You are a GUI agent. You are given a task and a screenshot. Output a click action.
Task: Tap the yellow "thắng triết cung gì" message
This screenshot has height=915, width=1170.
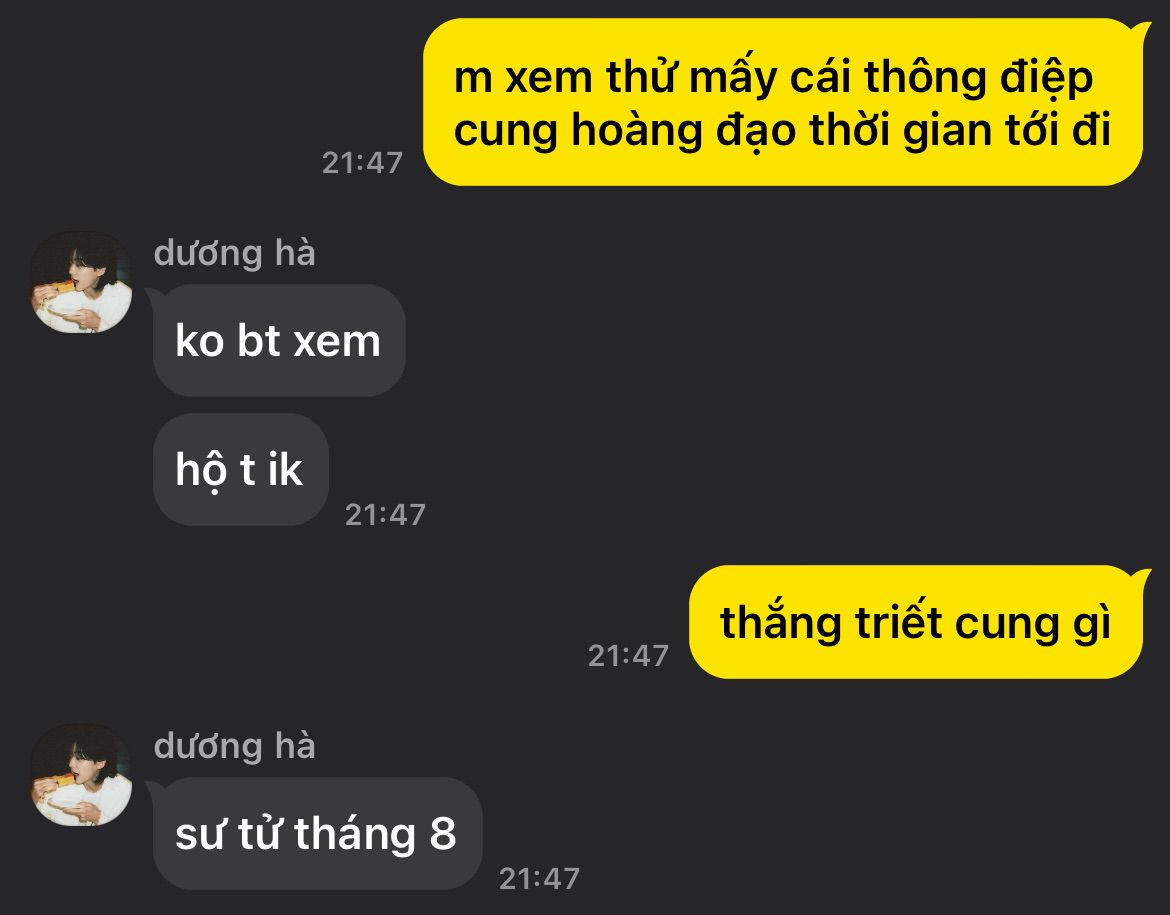916,622
